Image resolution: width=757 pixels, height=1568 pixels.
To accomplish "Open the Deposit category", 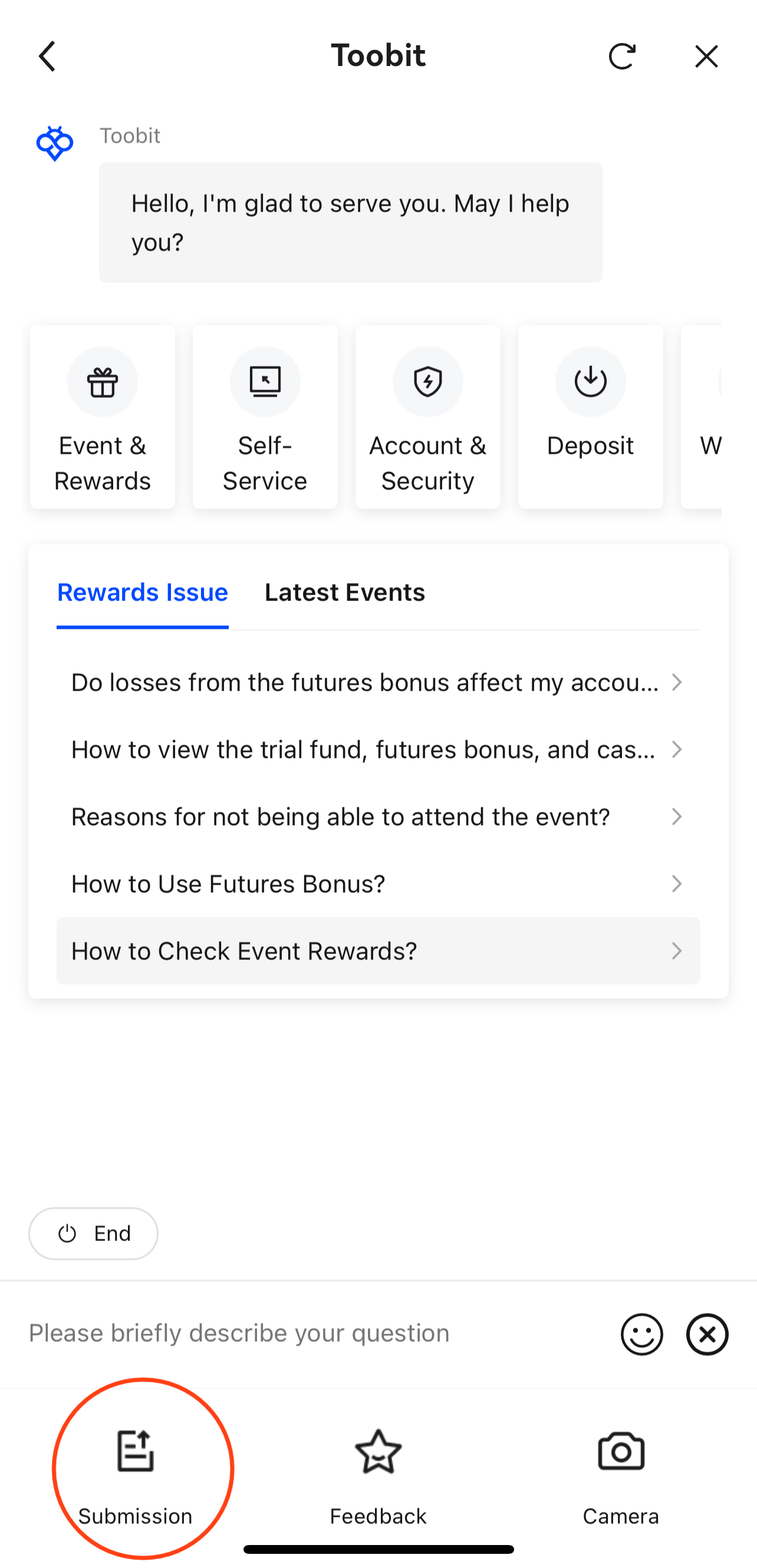I will point(590,417).
